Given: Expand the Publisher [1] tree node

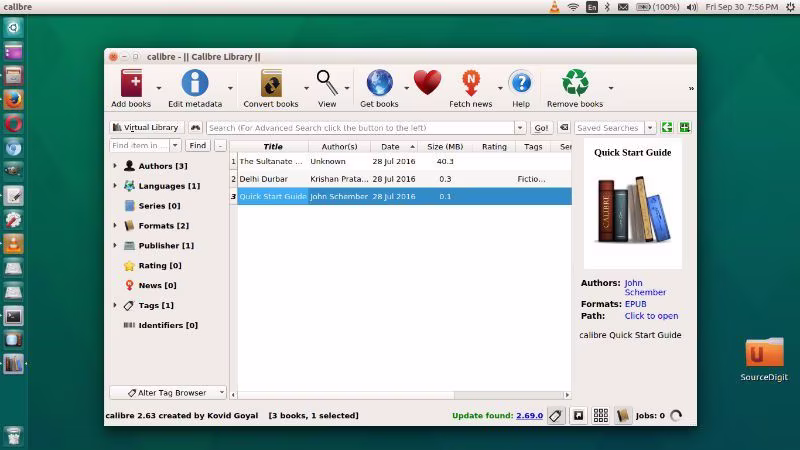Looking at the screenshot, I should [115, 245].
